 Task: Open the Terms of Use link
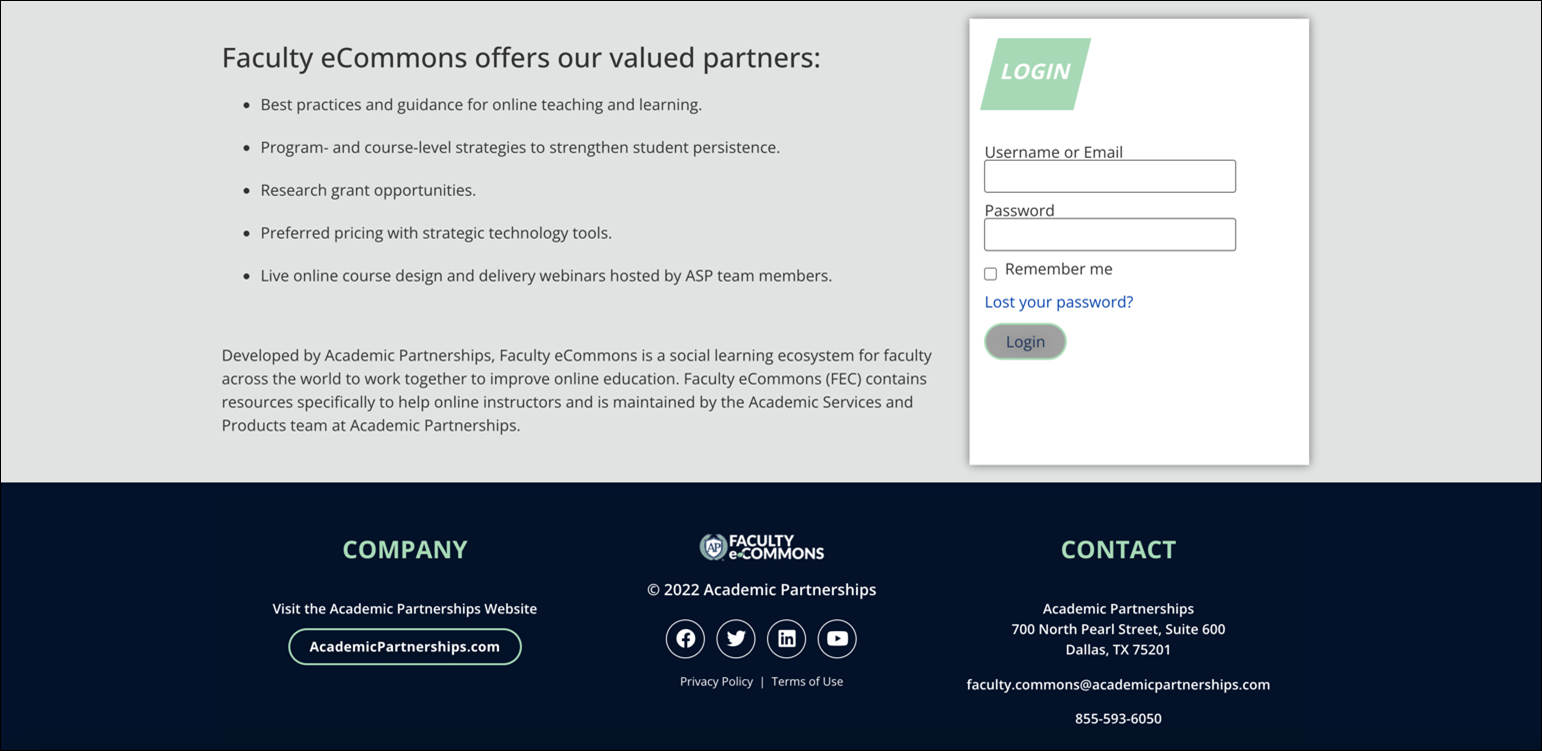coord(807,682)
